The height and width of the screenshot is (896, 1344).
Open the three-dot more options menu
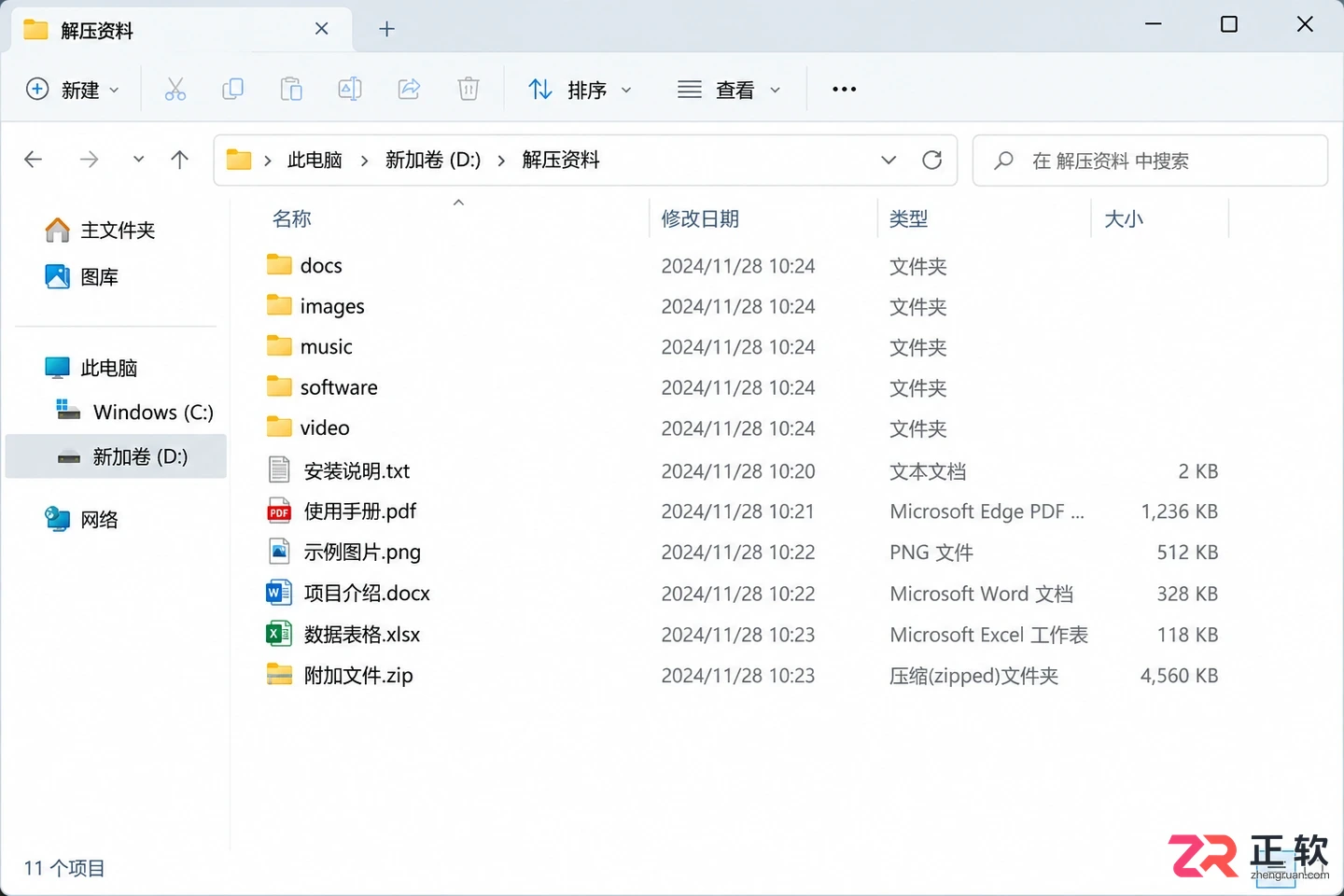pos(845,90)
